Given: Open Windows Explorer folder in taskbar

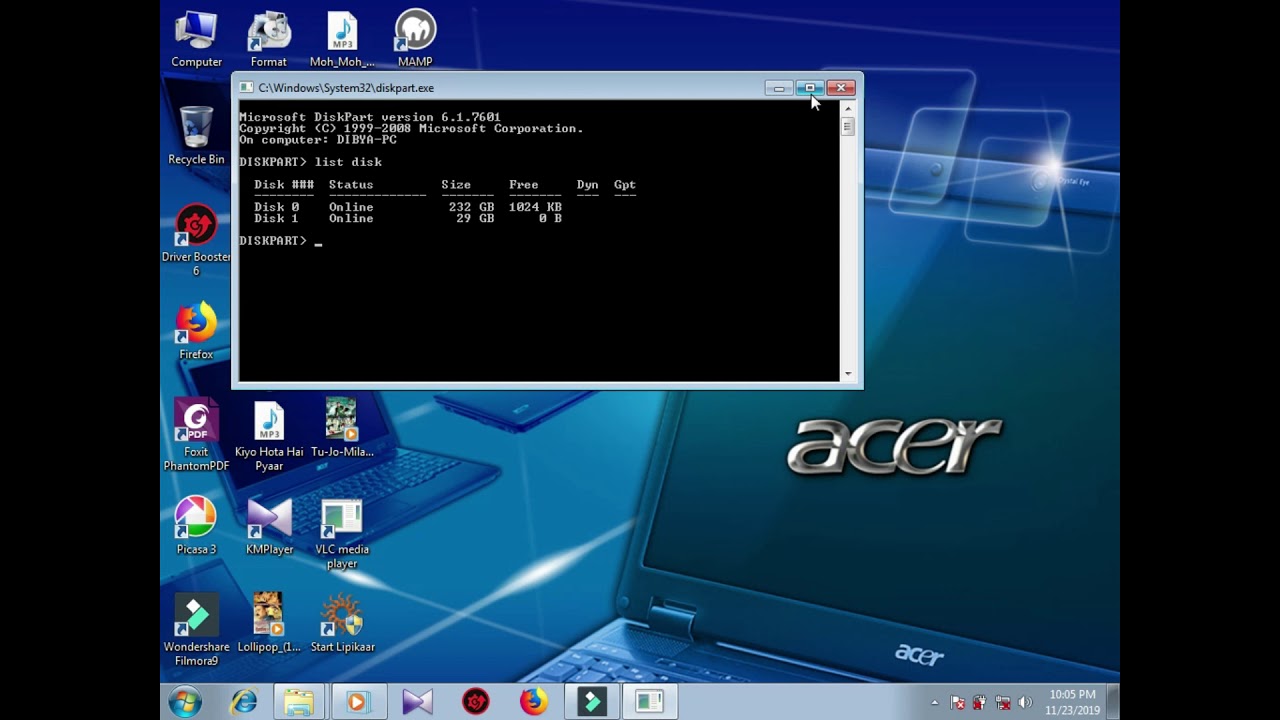Looking at the screenshot, I should point(299,702).
